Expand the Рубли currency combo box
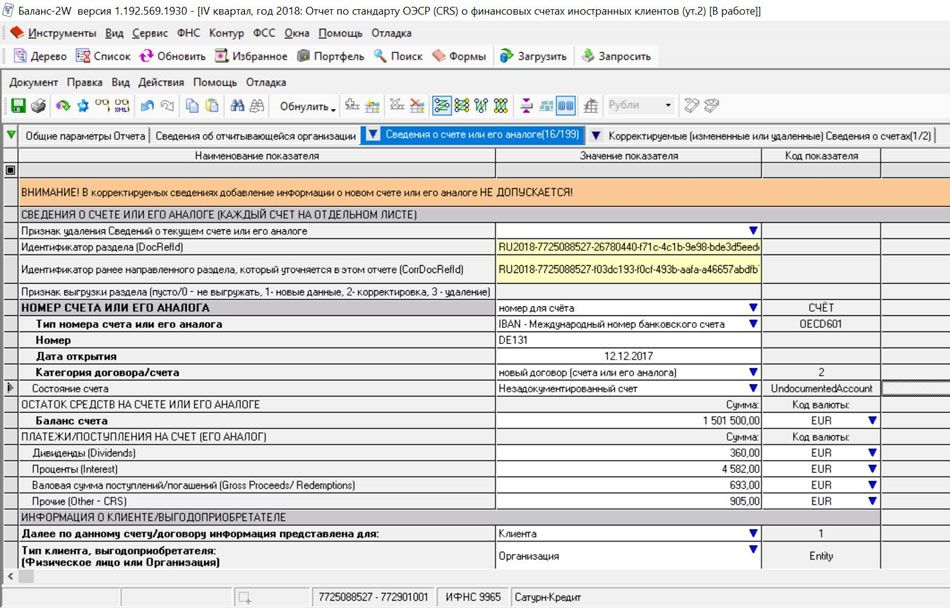Image resolution: width=950 pixels, height=608 pixels. pos(668,105)
